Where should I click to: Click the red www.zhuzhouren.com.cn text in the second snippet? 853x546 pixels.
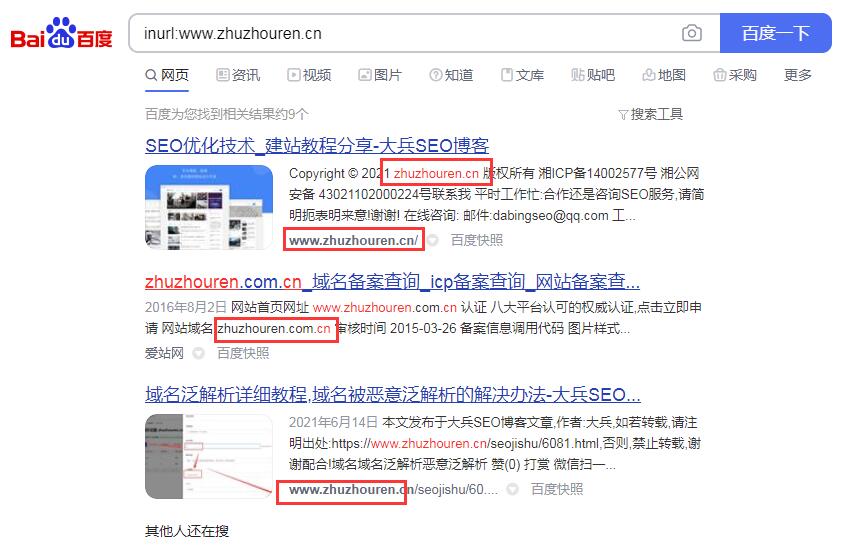(385, 307)
